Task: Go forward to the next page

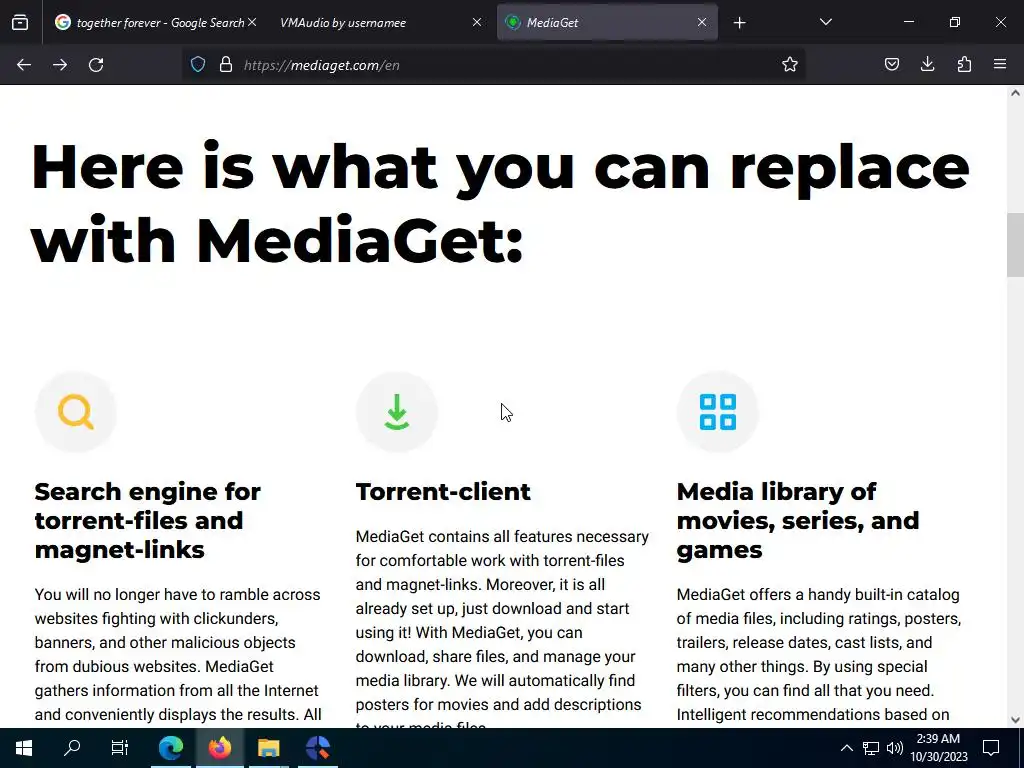Action: pyautogui.click(x=60, y=65)
